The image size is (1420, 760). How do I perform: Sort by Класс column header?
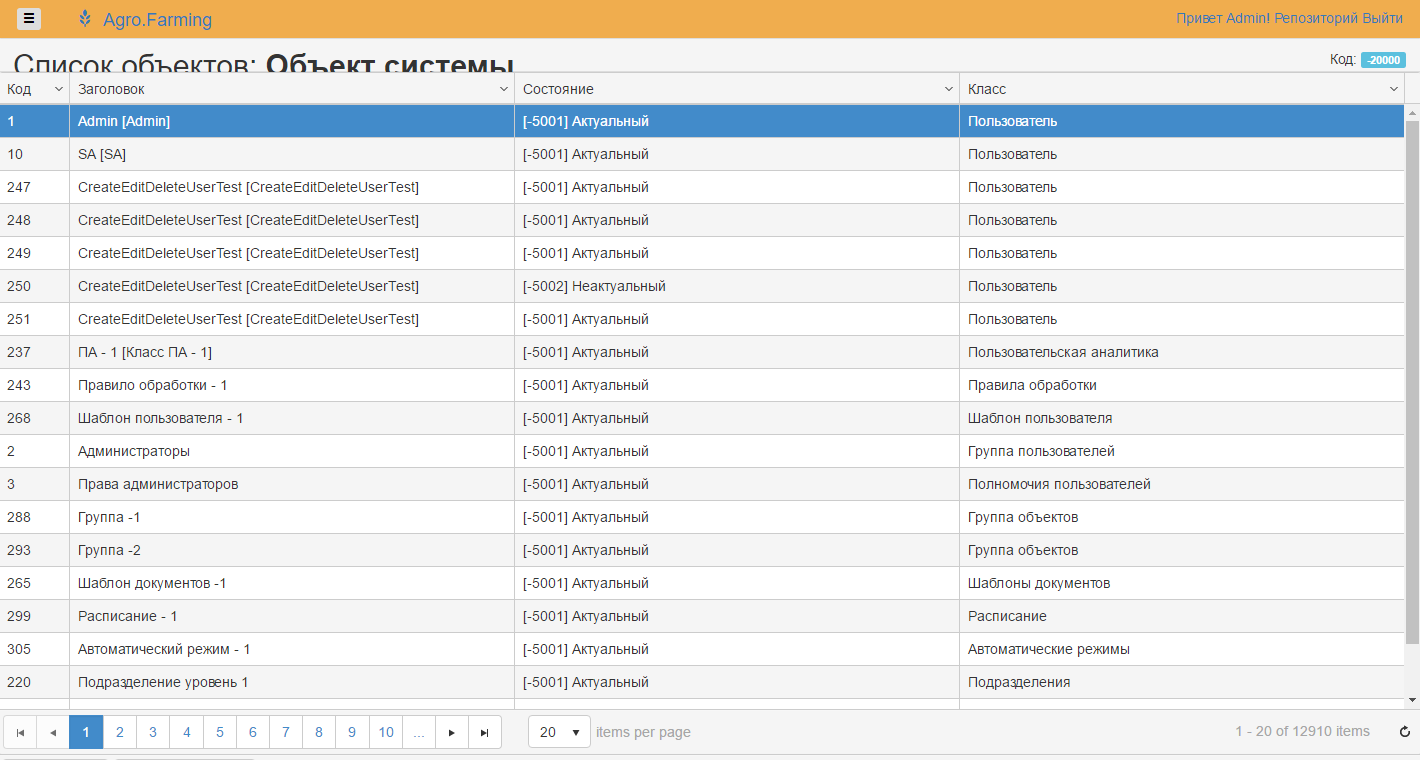point(987,89)
